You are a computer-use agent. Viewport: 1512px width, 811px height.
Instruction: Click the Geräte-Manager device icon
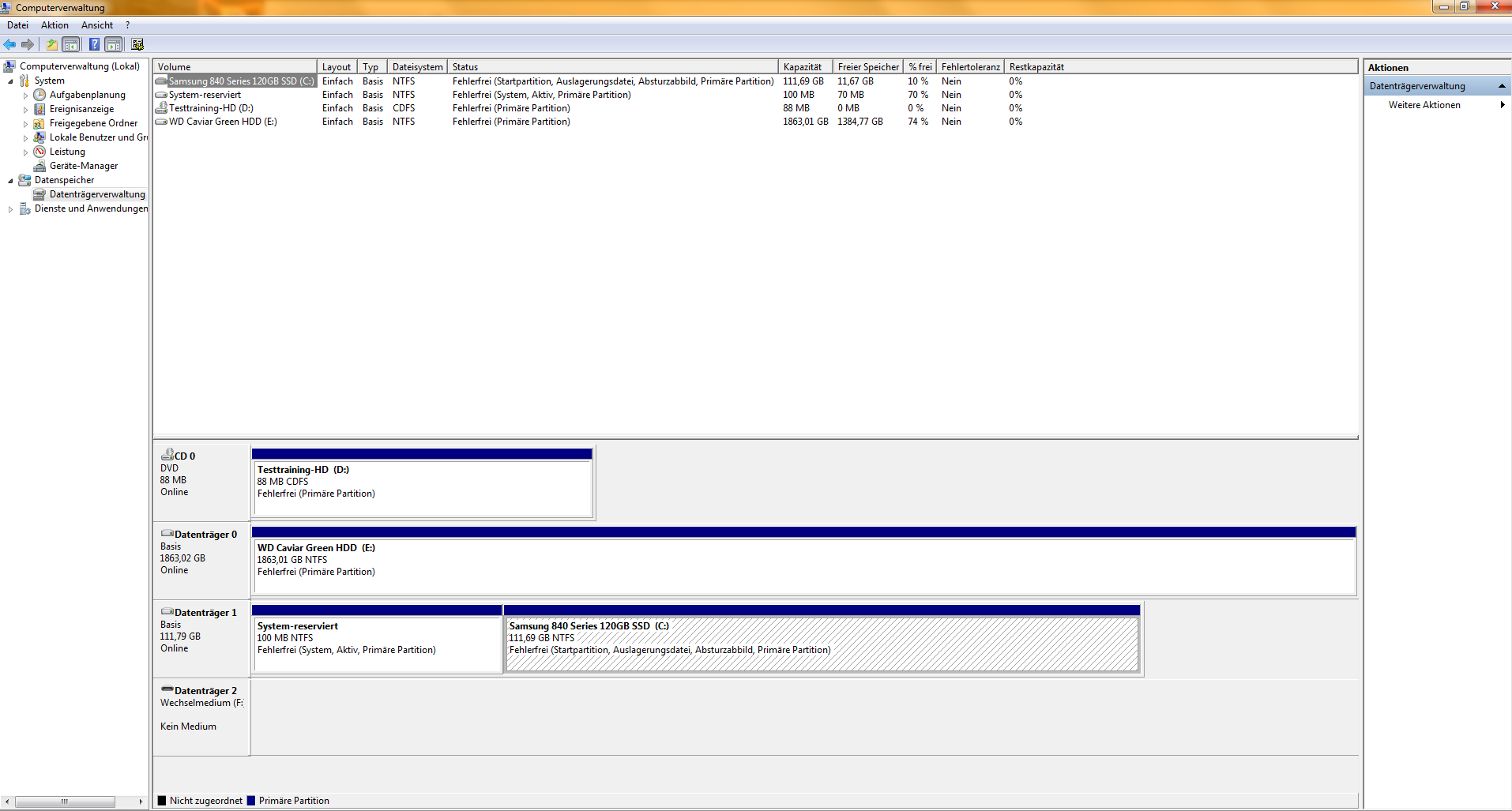(39, 166)
